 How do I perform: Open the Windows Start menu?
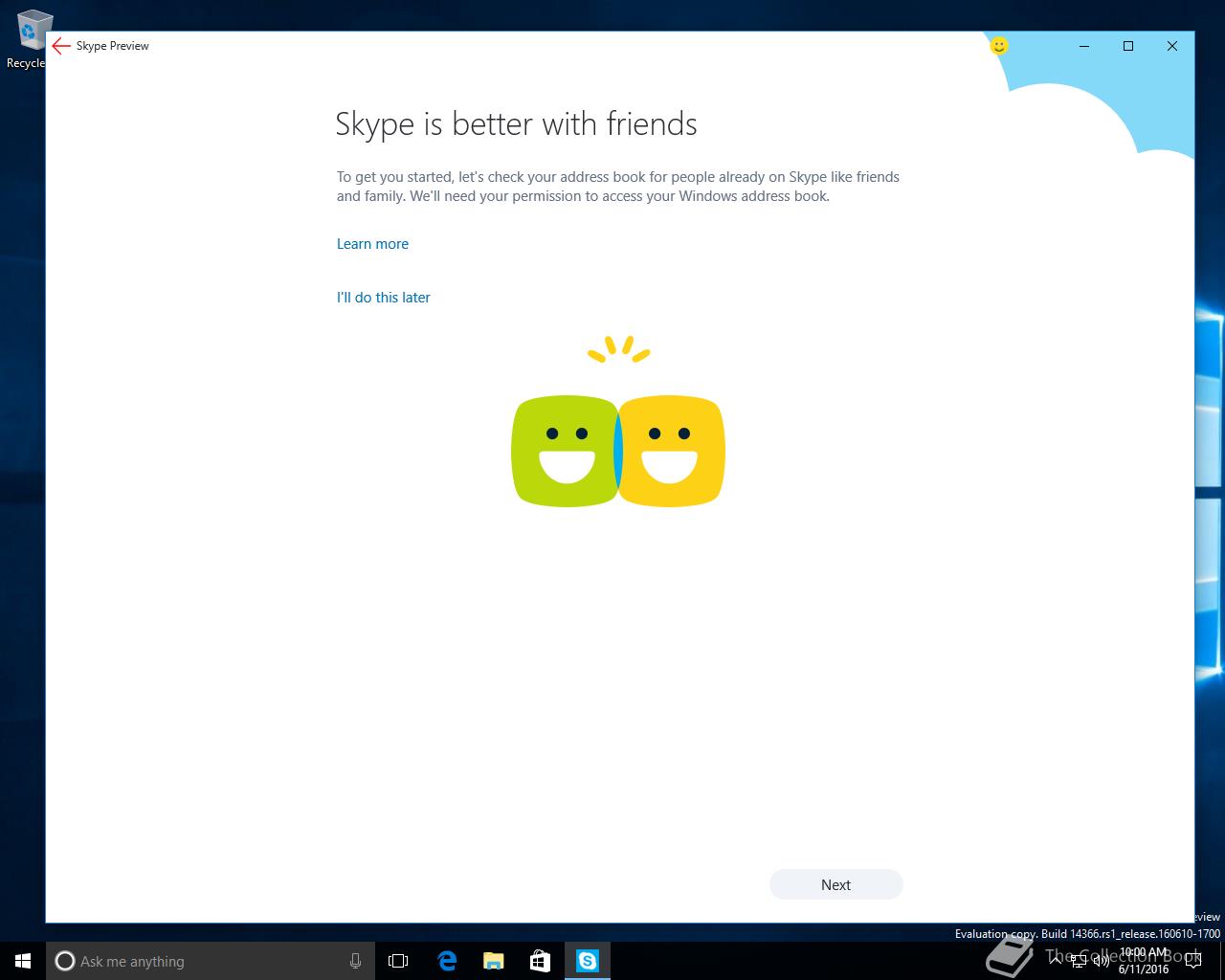pos(23,961)
